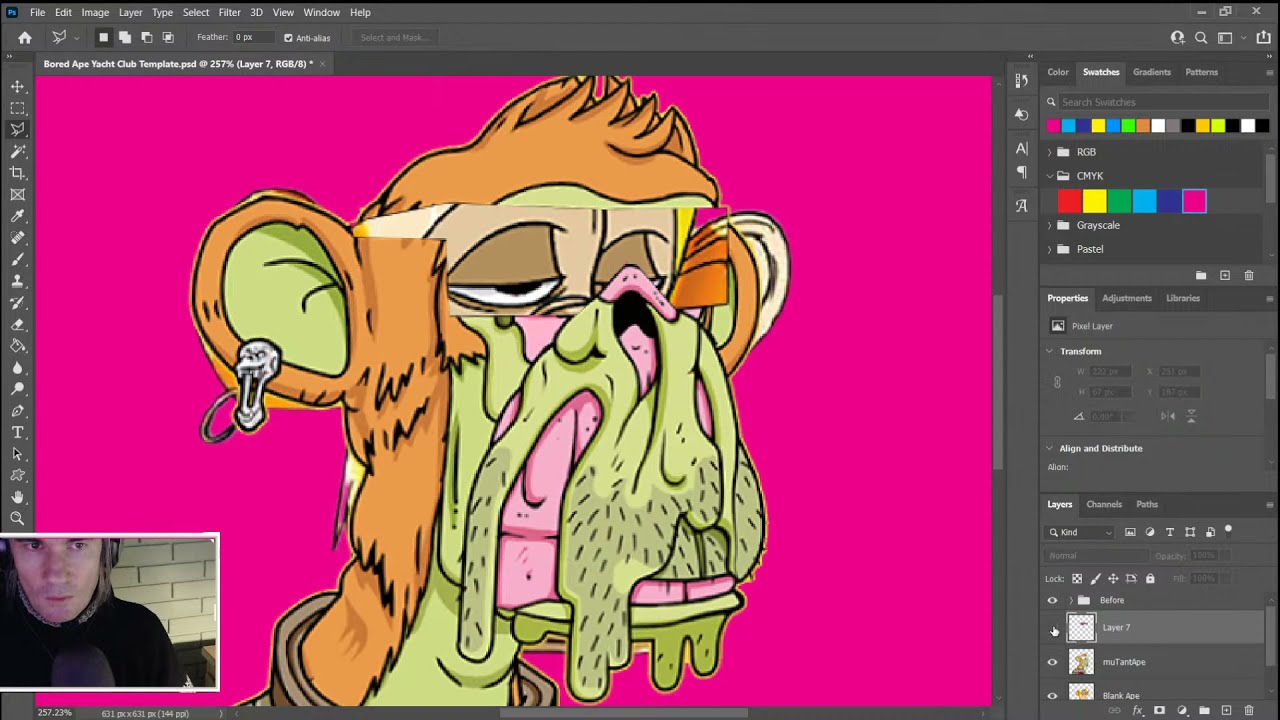Hide the Blank Ape layer

tap(1052, 696)
